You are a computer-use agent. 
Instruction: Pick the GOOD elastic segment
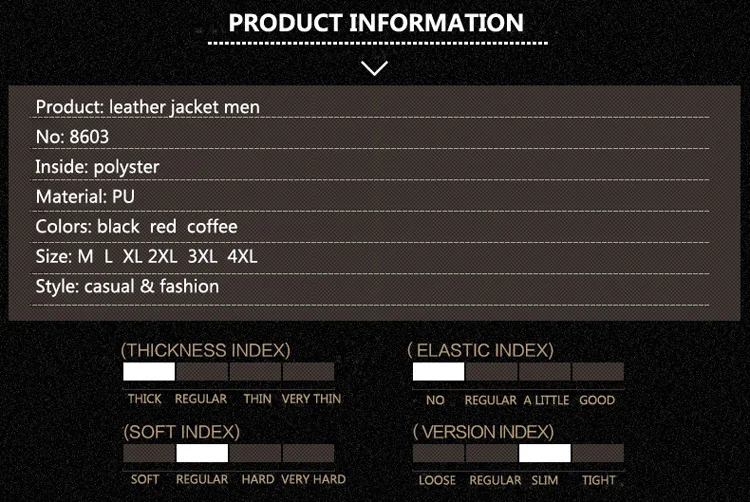(x=598, y=371)
